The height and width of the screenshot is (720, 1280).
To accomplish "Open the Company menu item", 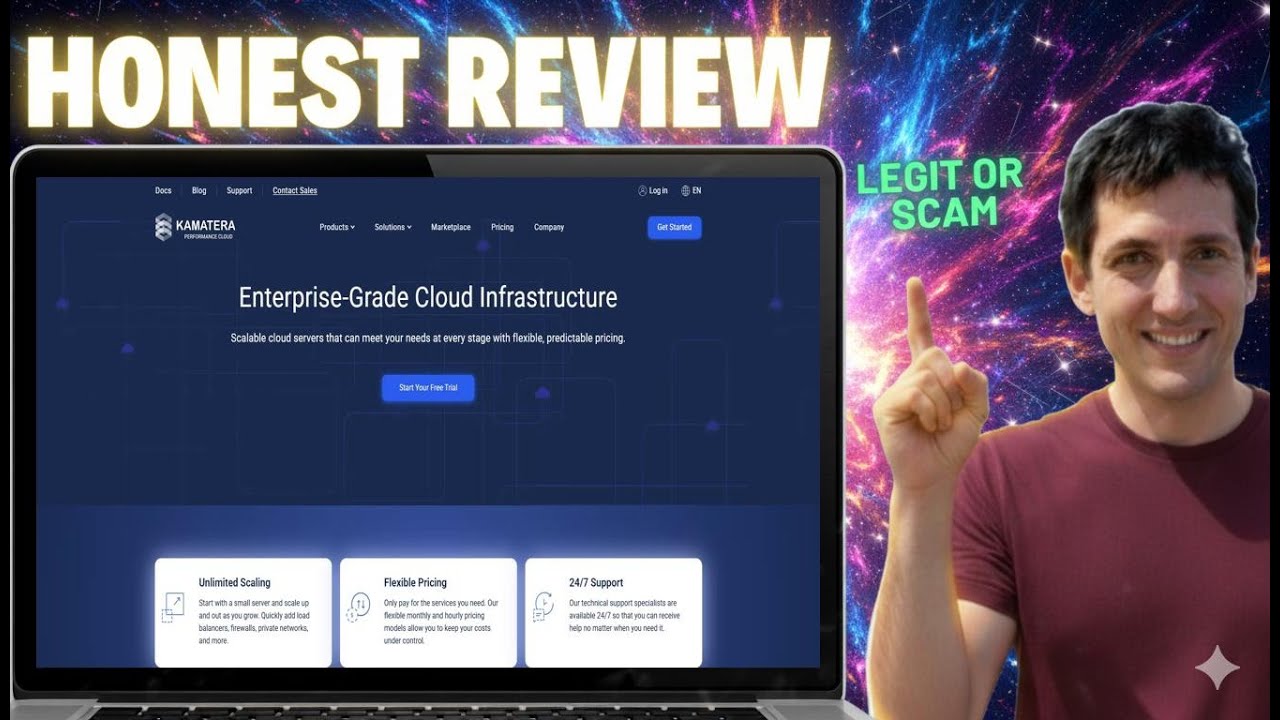I will (549, 227).
